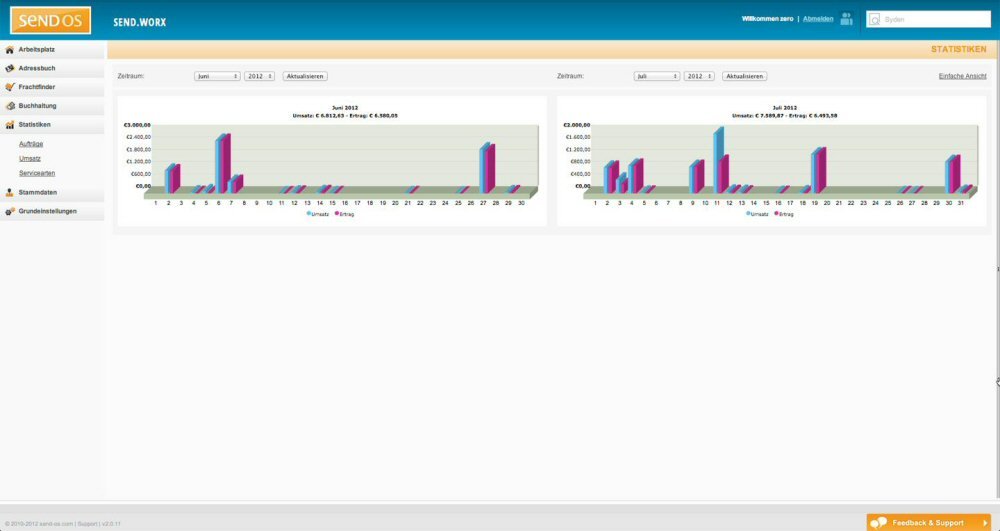The image size is (1000, 531).
Task: Open the Adressbuch menu item
Action: [x=52, y=68]
